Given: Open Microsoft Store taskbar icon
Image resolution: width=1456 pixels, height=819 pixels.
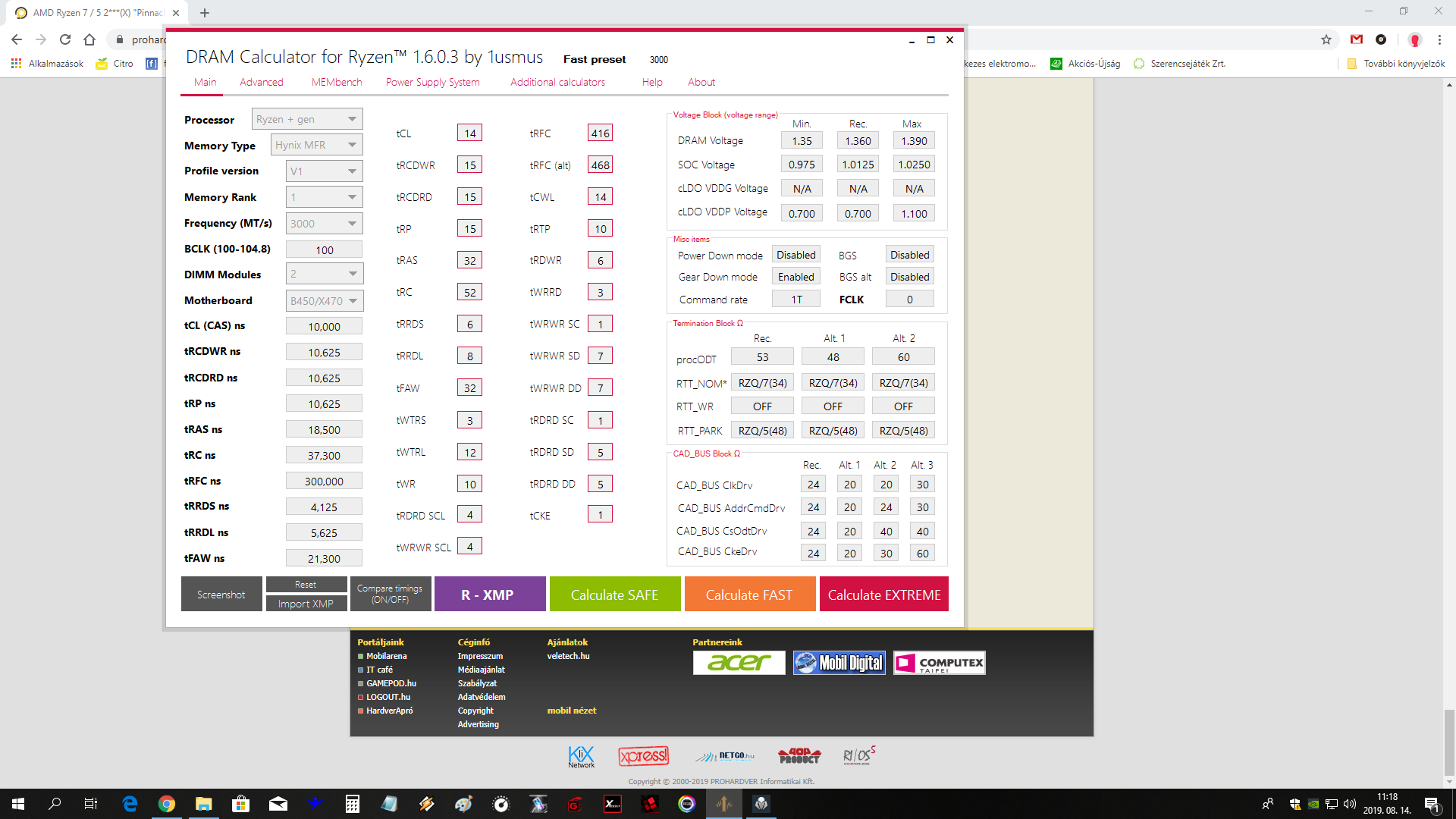Looking at the screenshot, I should (240, 804).
